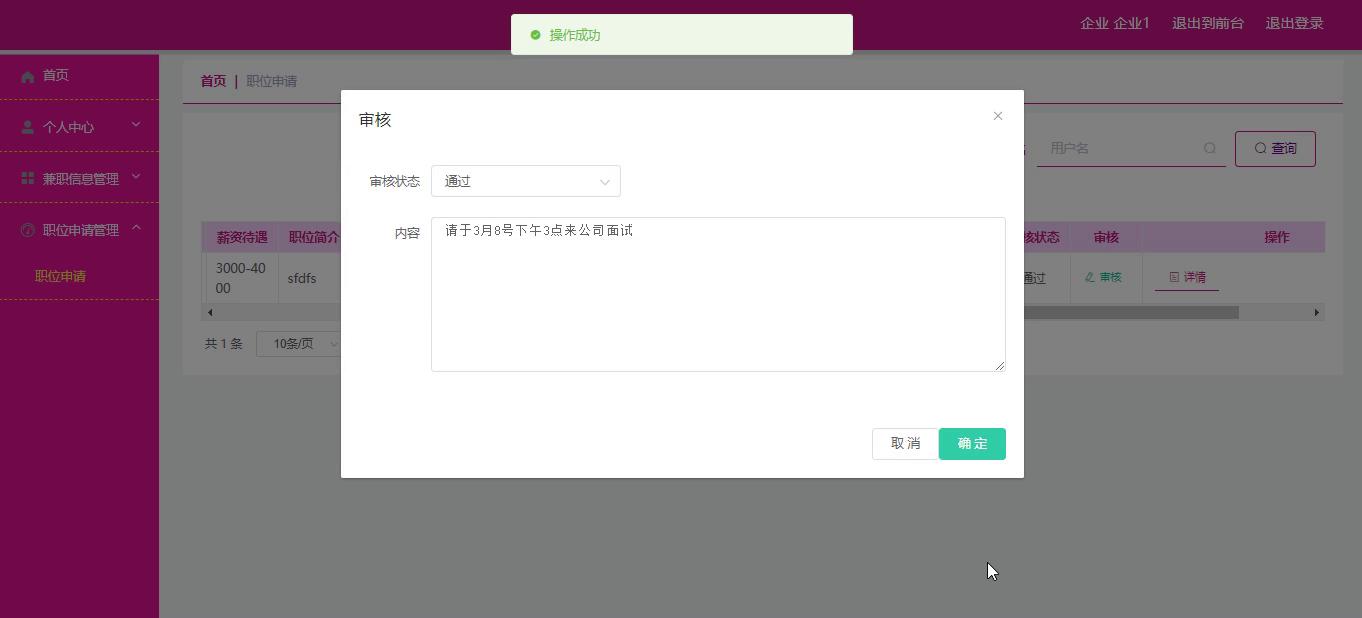
Task: Expand the 个人中心 menu chevron
Action: pos(136,125)
